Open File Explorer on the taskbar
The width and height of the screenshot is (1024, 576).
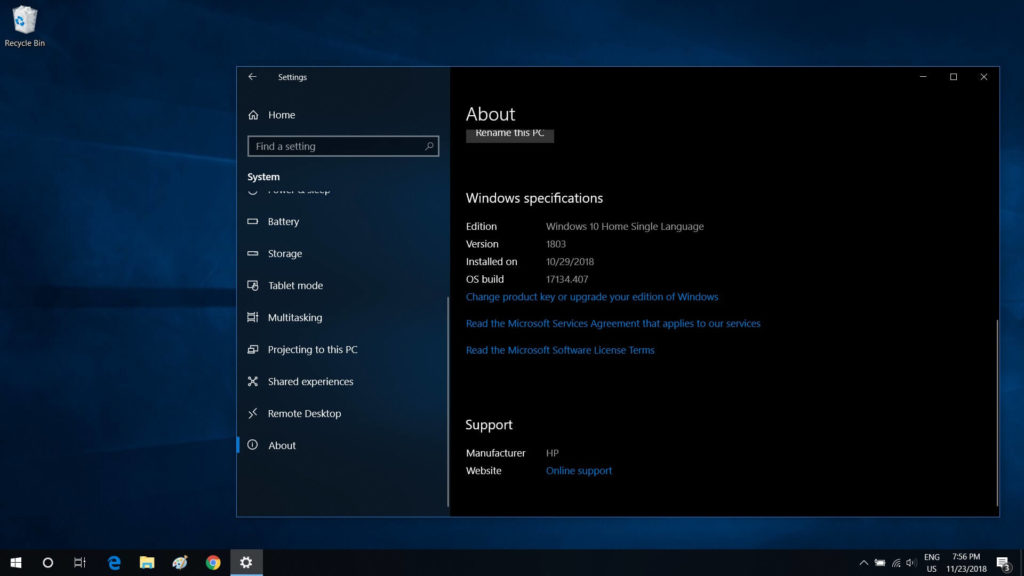click(147, 562)
